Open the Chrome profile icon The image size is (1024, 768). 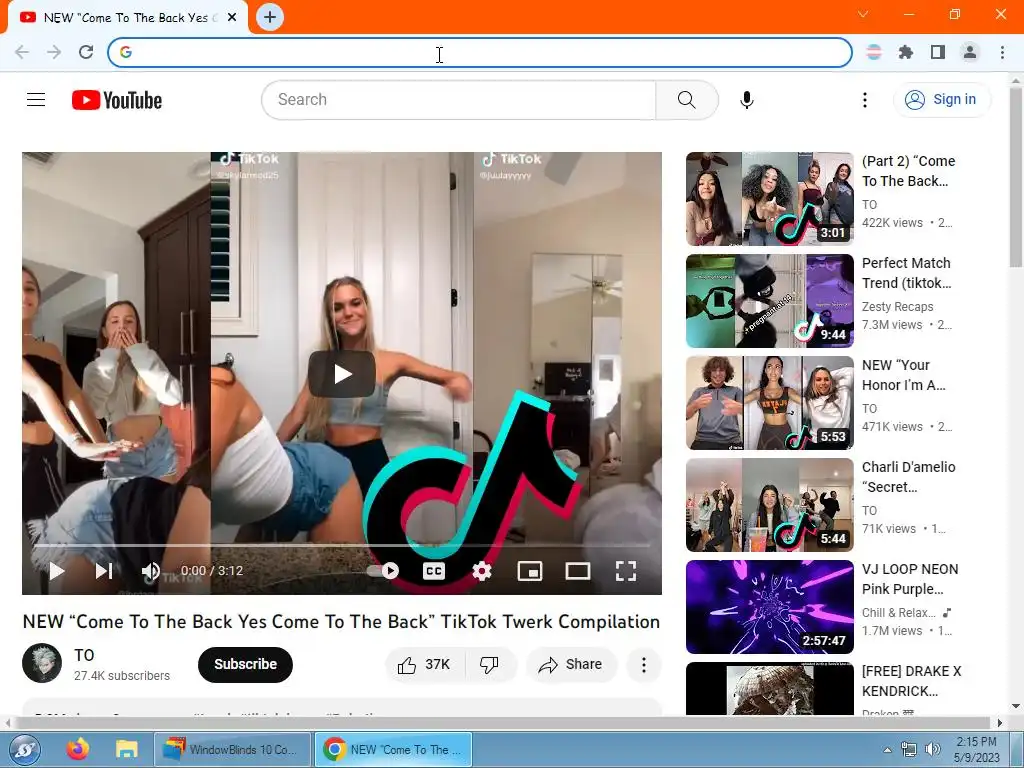(x=970, y=52)
